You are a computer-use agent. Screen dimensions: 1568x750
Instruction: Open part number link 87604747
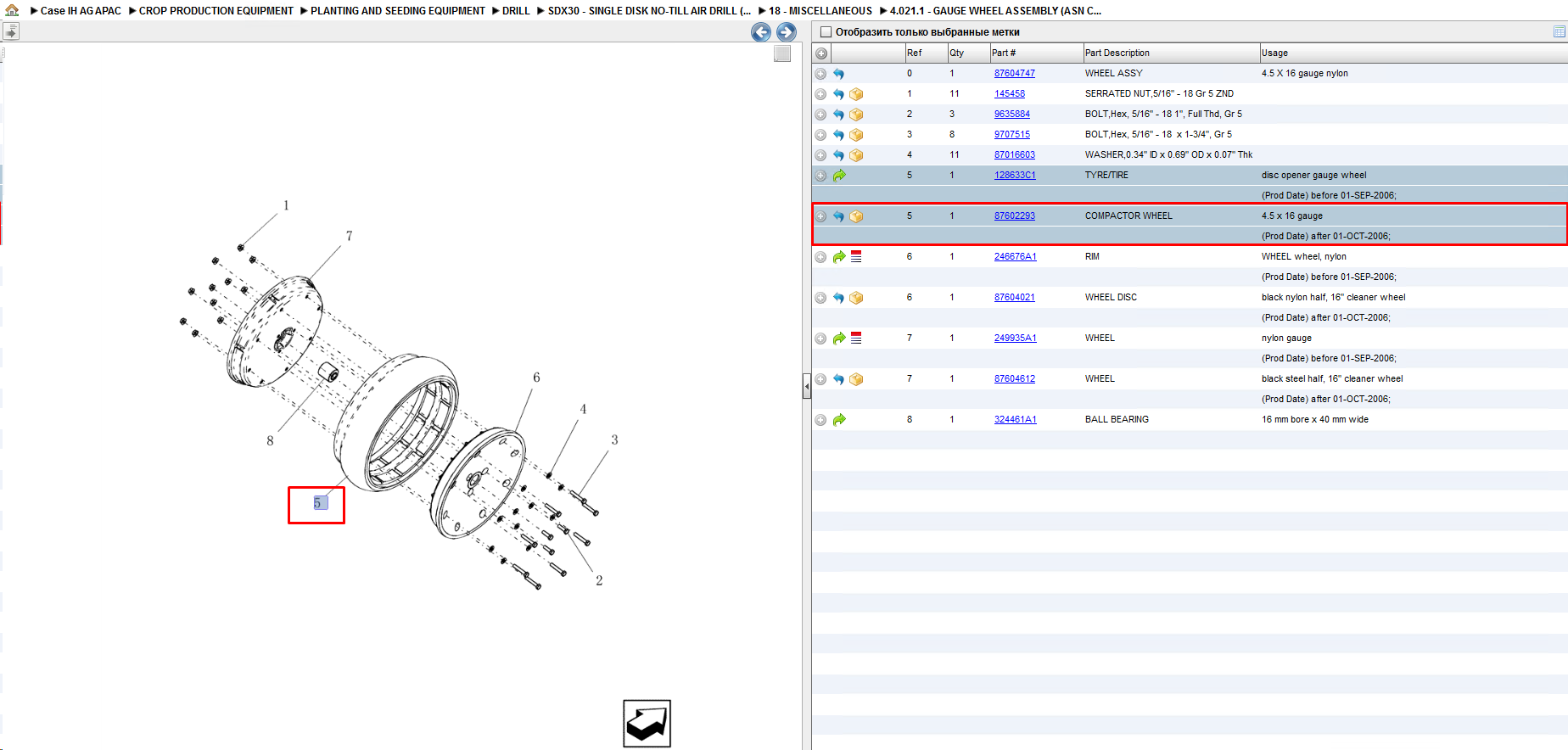click(1014, 74)
